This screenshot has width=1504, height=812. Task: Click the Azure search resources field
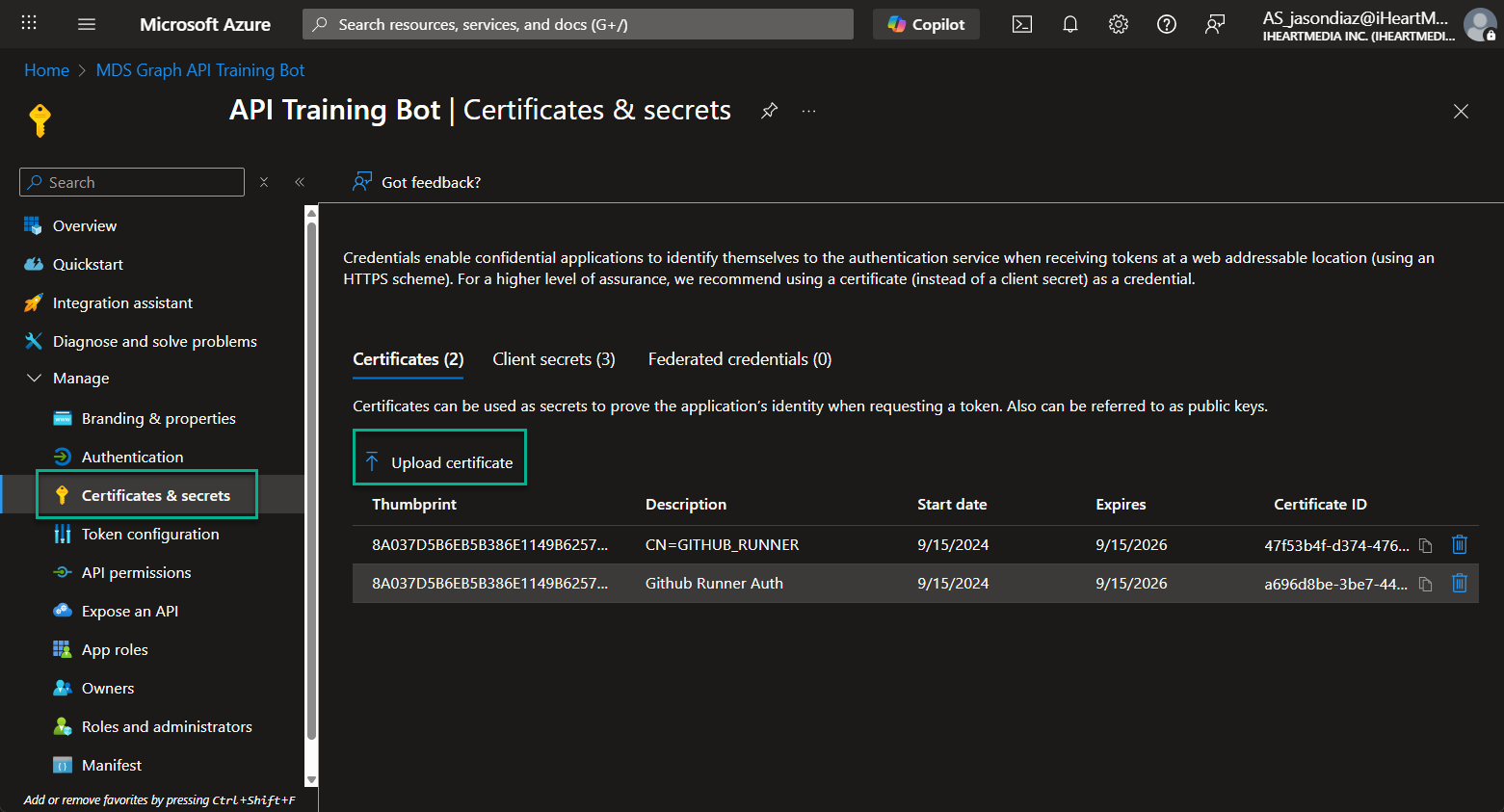pyautogui.click(x=577, y=23)
